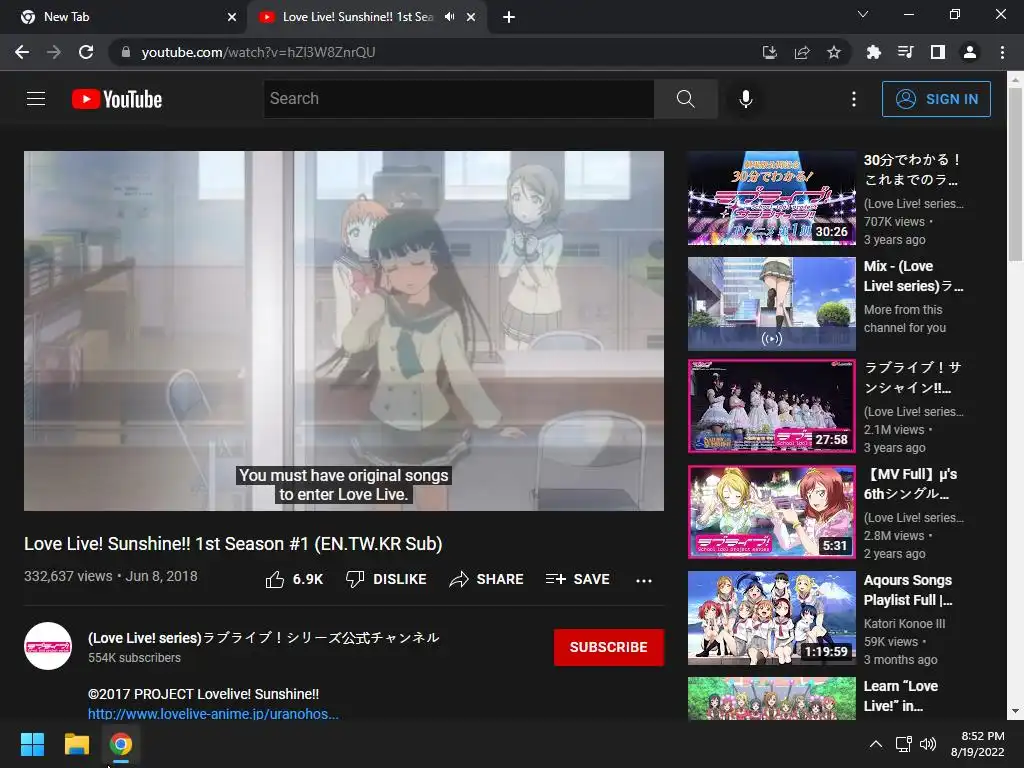
Task: Open the 30:26 recap video thumbnail
Action: (x=771, y=198)
